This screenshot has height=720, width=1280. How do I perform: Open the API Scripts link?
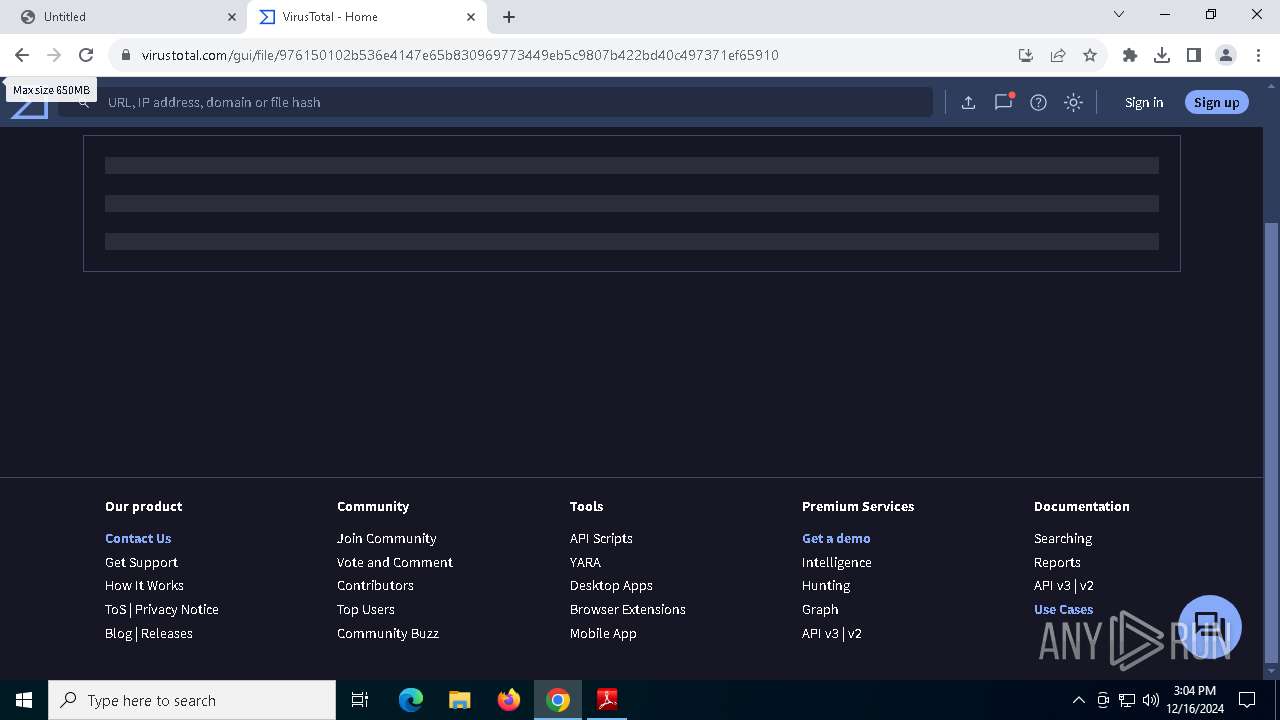point(601,538)
